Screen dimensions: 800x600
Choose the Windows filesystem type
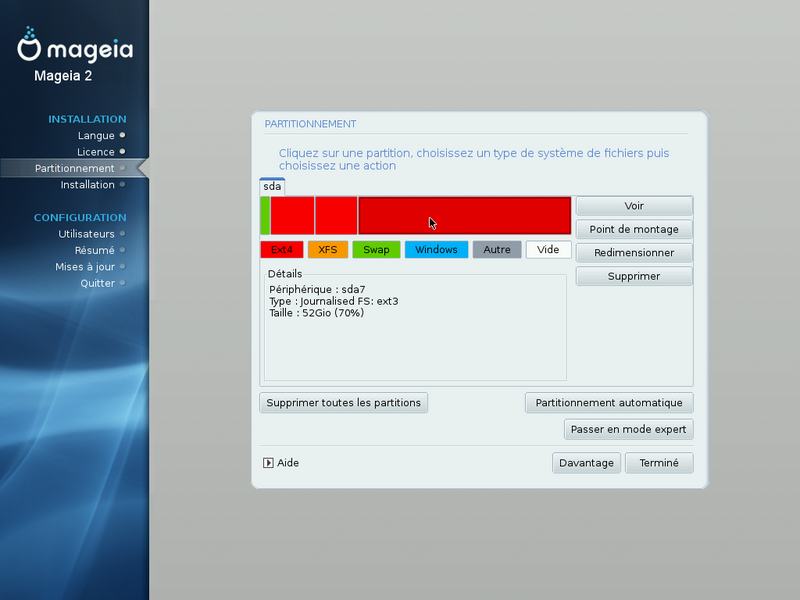click(x=436, y=249)
